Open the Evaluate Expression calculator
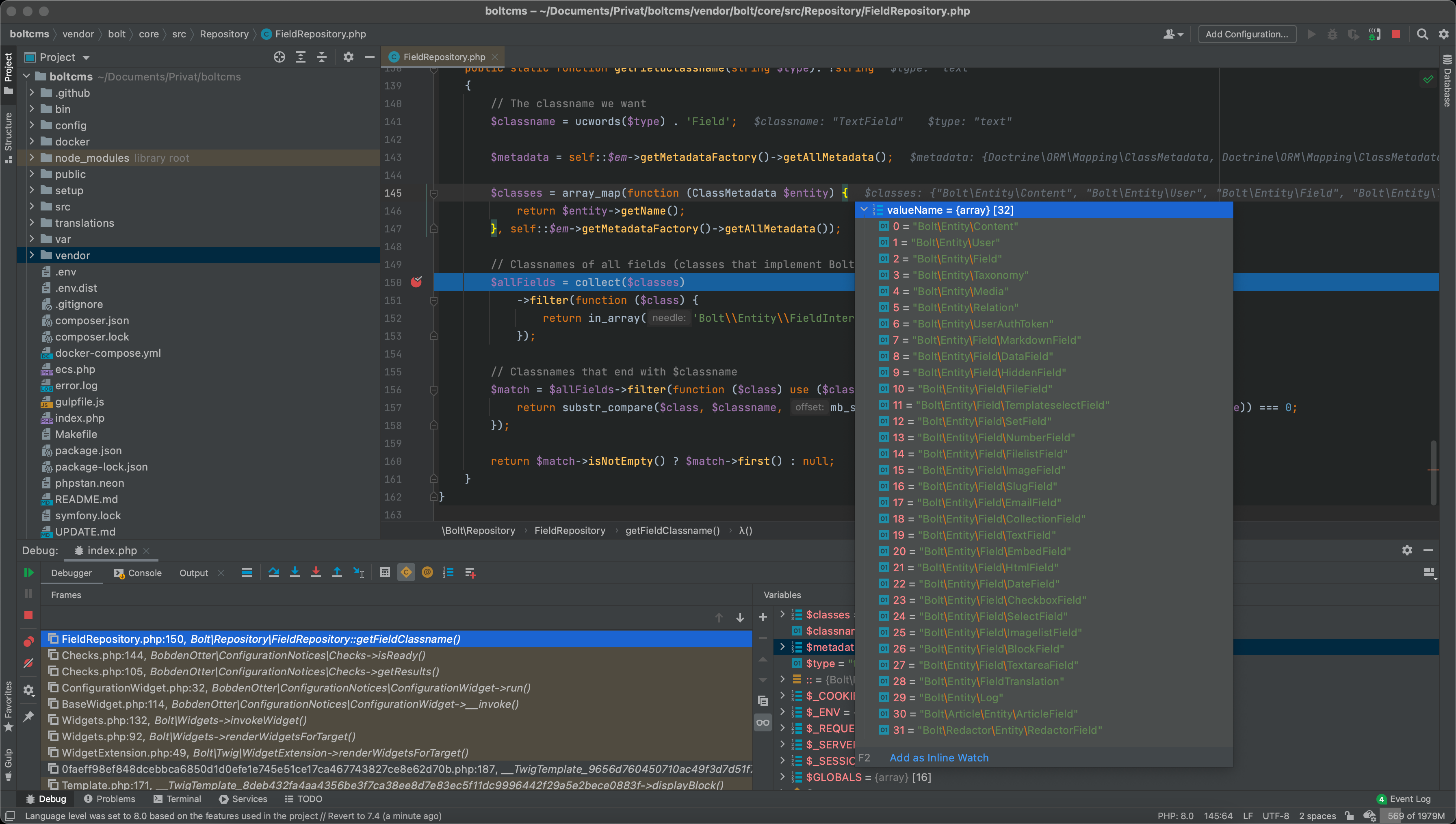Image resolution: width=1456 pixels, height=824 pixels. (x=385, y=572)
